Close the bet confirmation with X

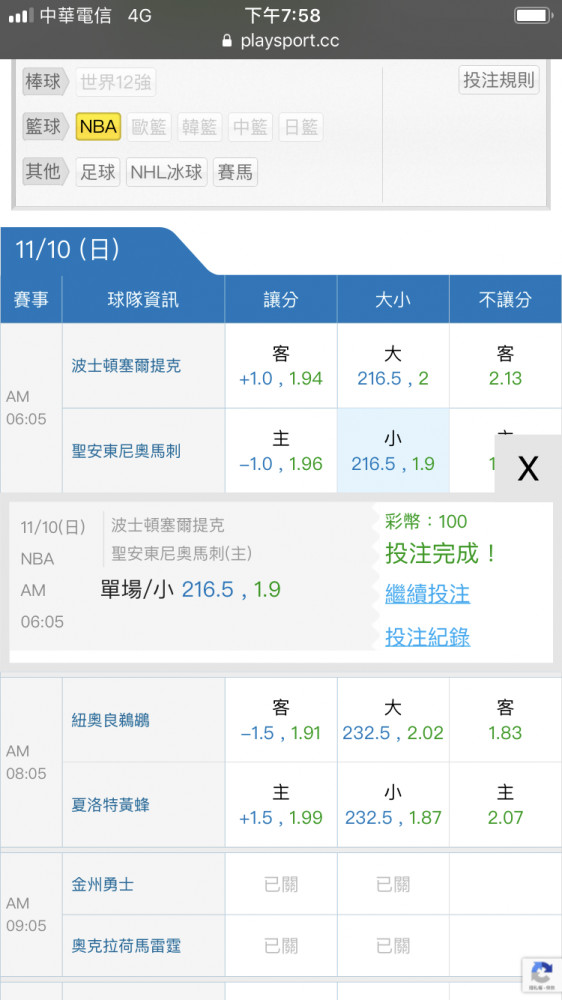[x=528, y=469]
